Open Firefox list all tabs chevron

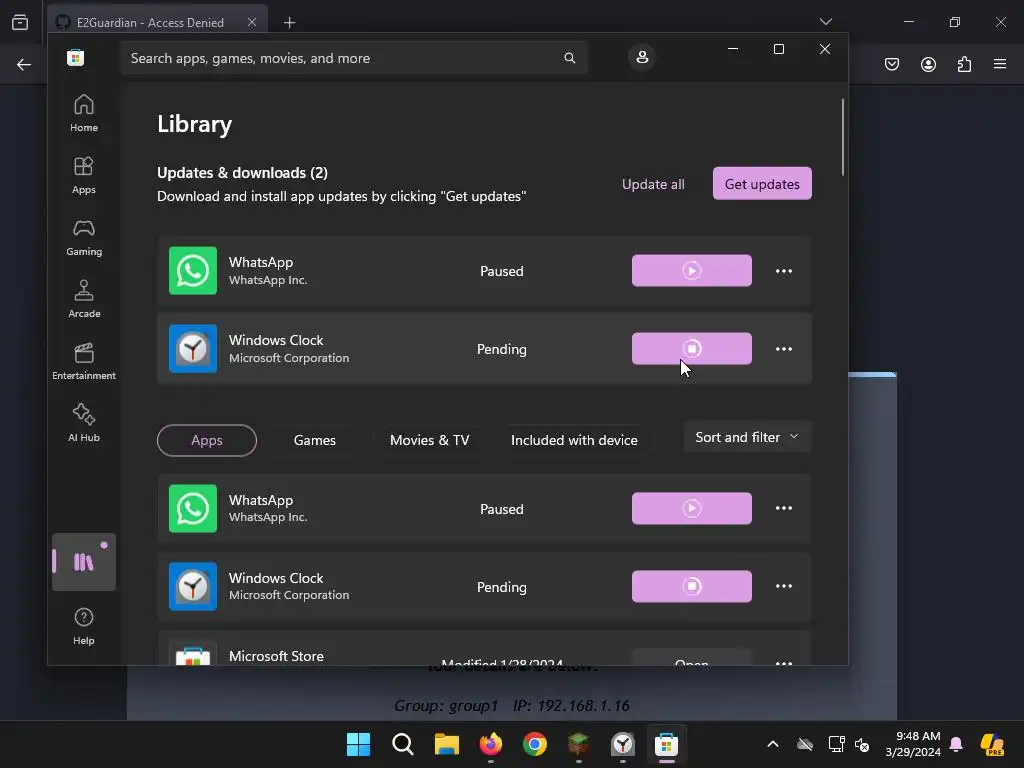coord(825,22)
